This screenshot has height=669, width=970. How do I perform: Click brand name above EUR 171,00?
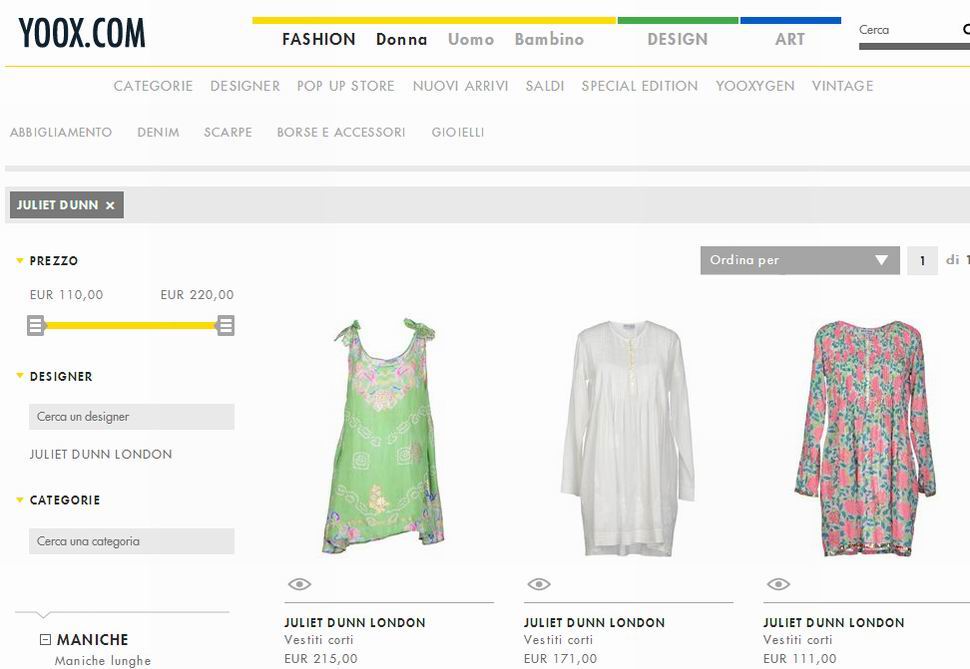tap(594, 623)
